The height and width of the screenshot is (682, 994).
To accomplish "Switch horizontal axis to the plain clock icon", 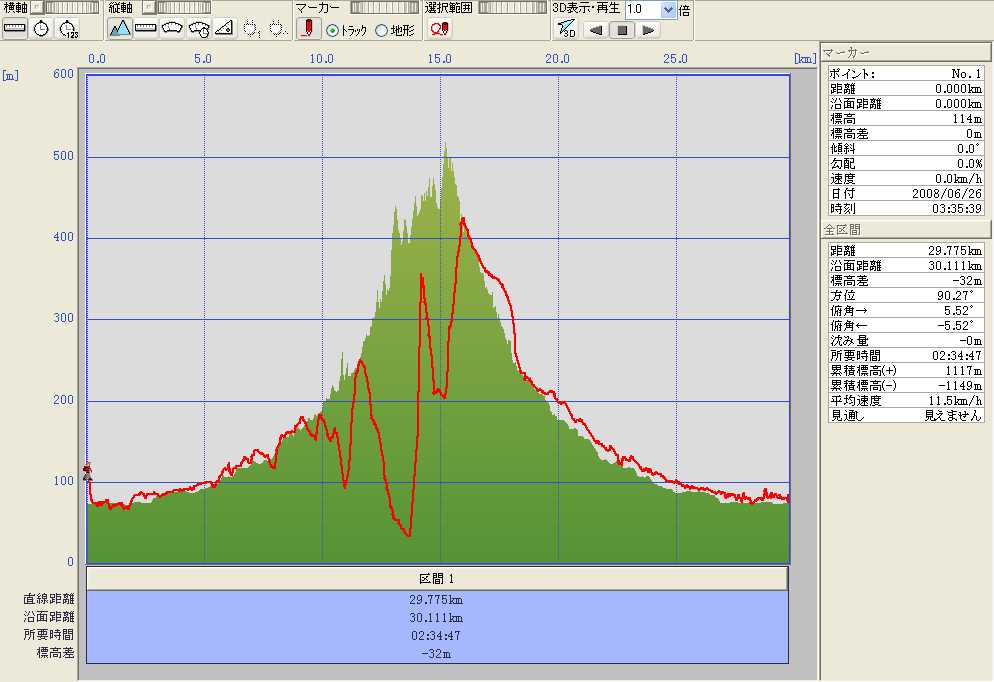I will 41,29.
